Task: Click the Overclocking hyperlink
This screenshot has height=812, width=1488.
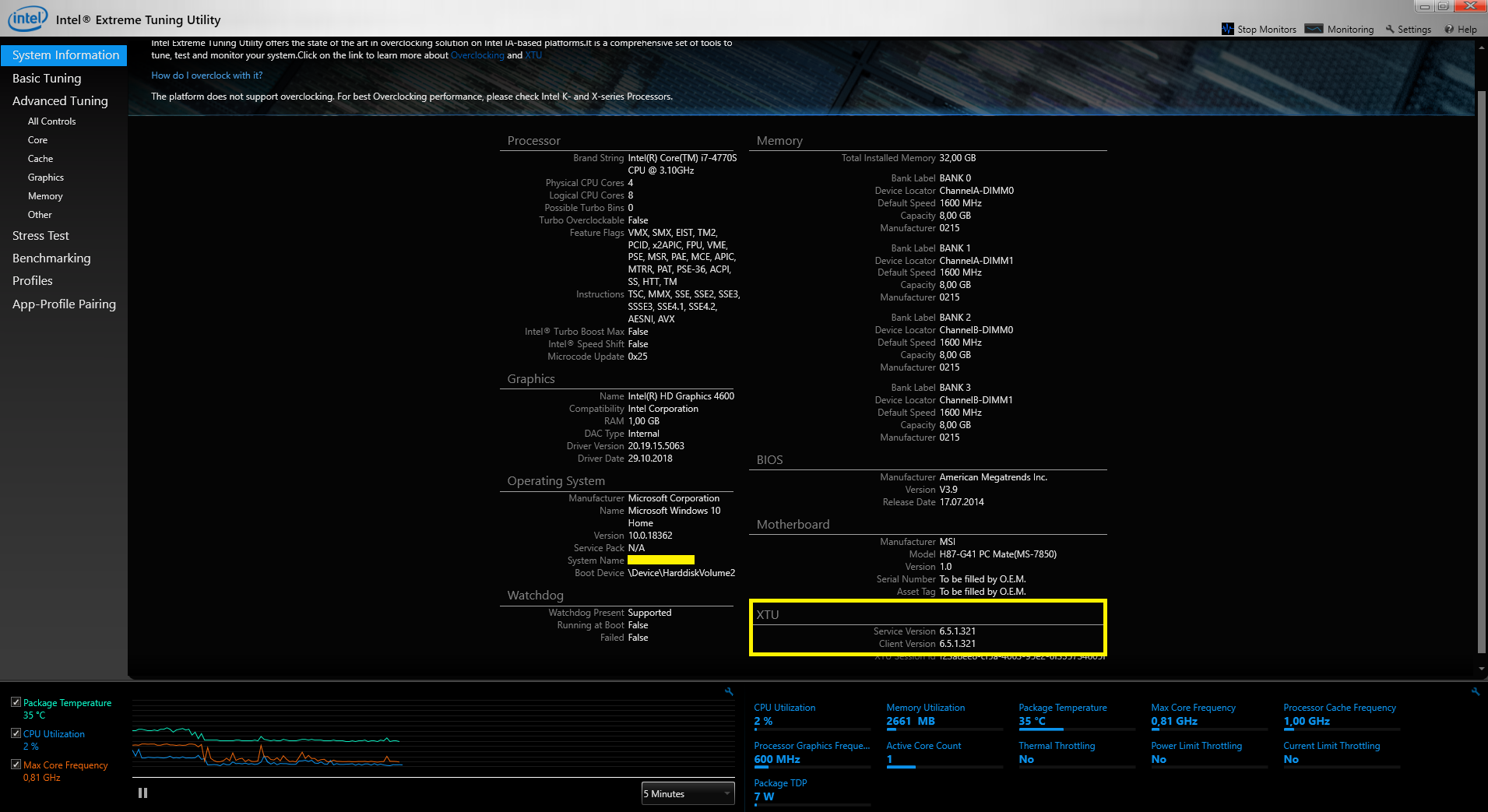Action: (477, 55)
